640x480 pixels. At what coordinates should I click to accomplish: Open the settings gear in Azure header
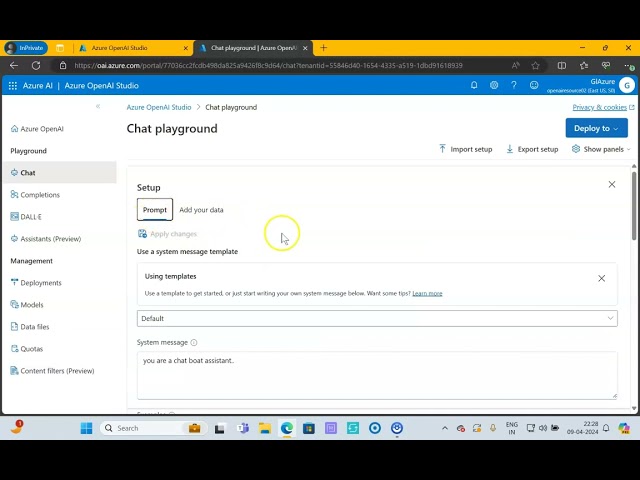(x=494, y=85)
